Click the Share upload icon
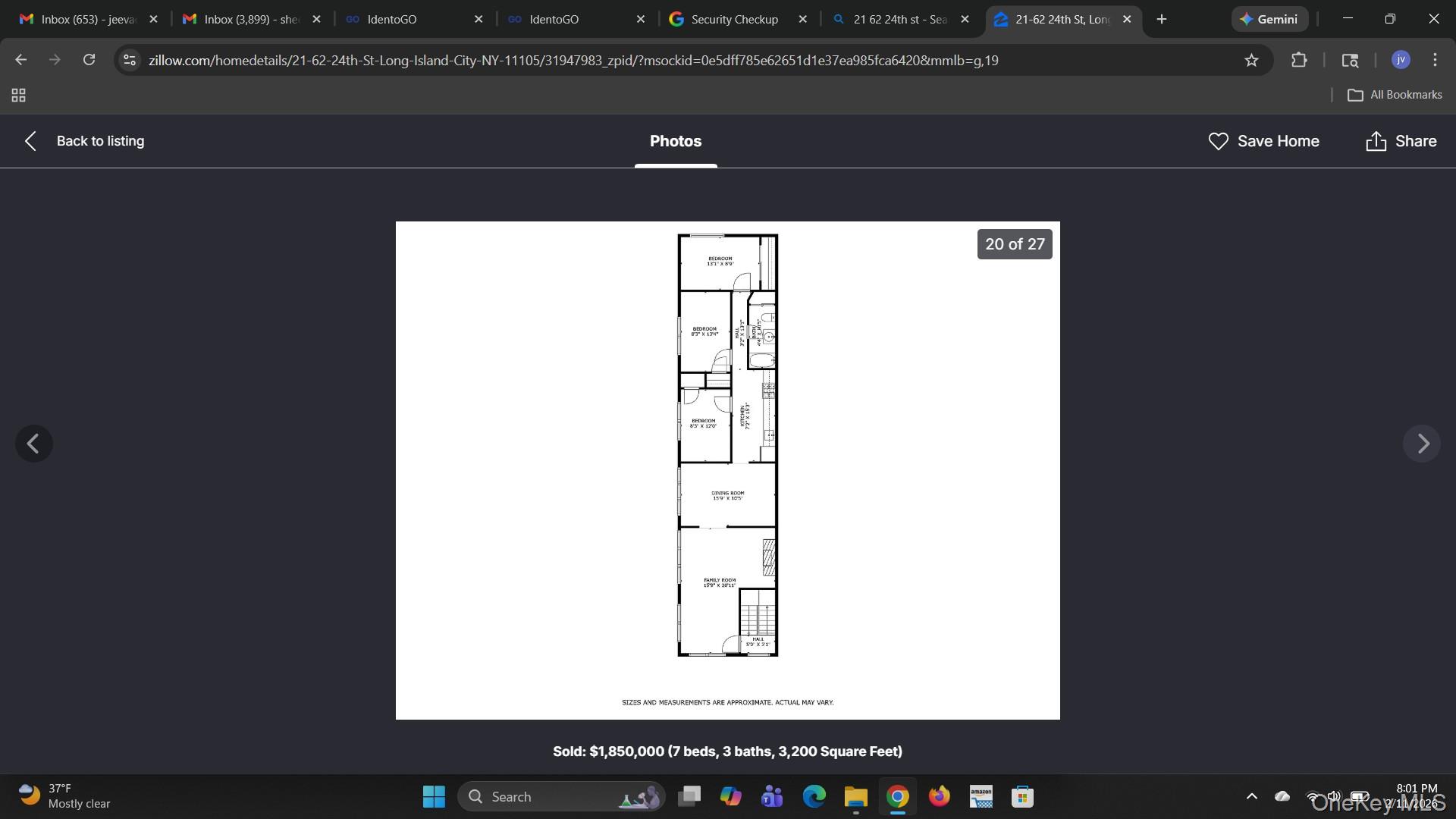The width and height of the screenshot is (1456, 819). pyautogui.click(x=1376, y=141)
